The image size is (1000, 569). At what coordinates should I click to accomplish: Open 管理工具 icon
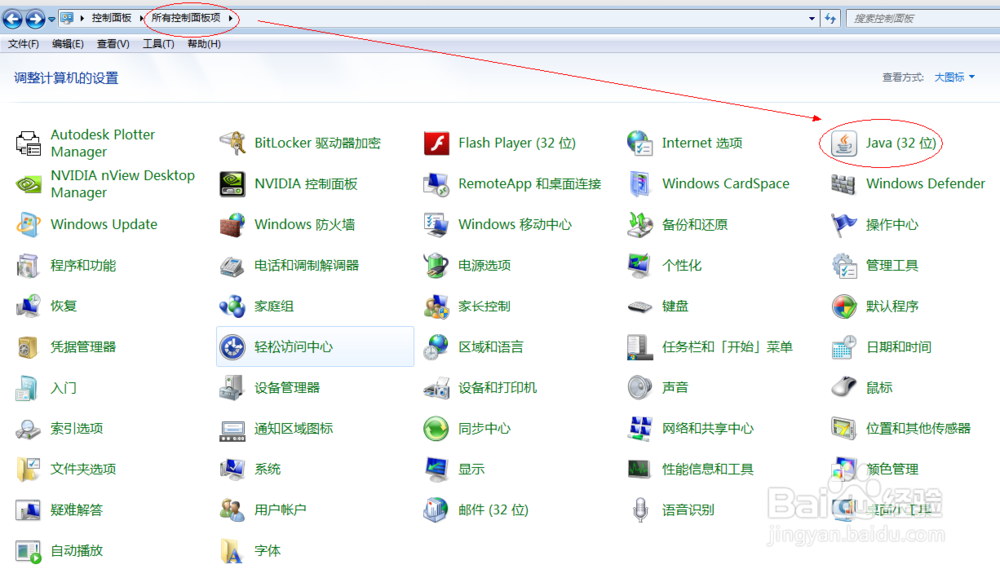tap(844, 265)
